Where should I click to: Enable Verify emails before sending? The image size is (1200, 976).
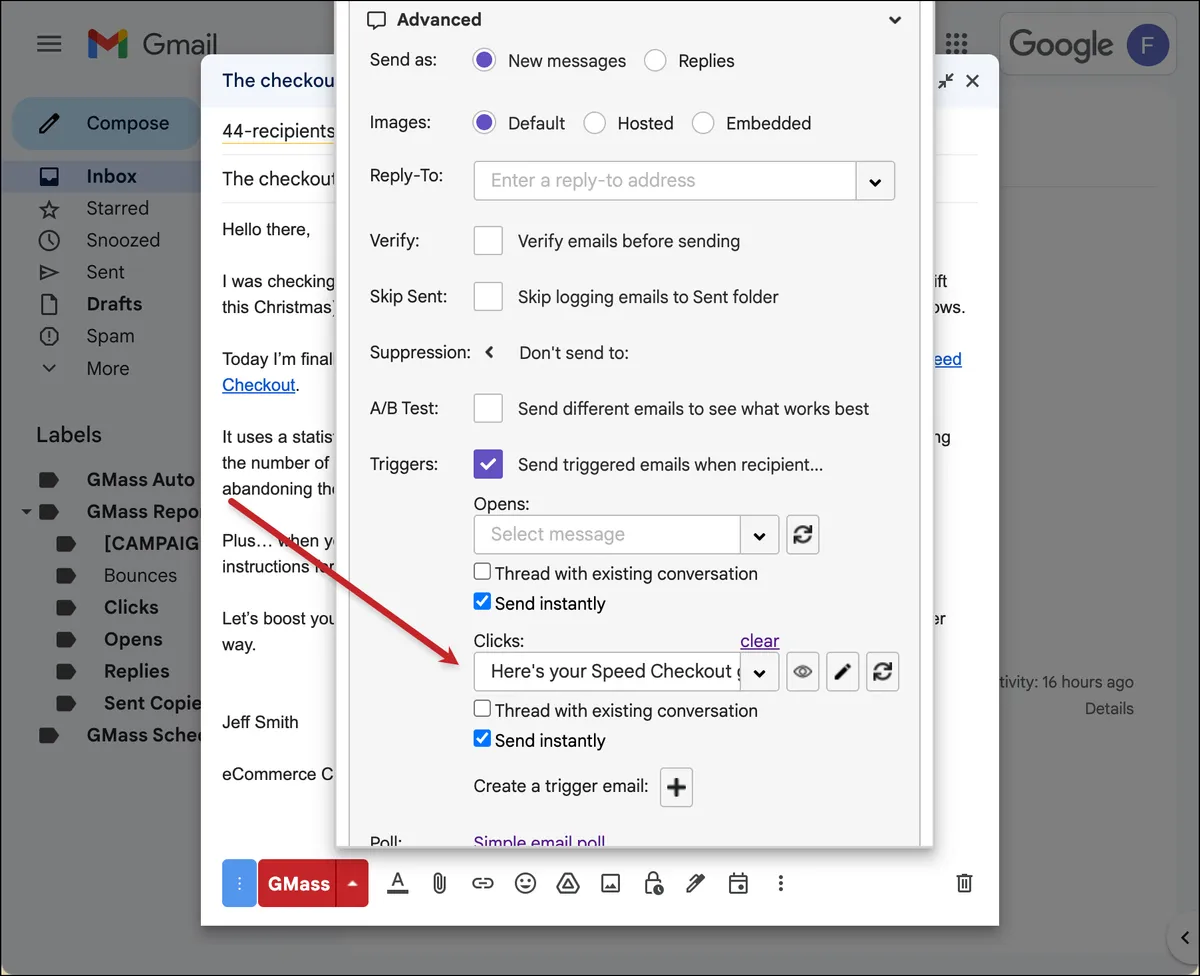click(488, 240)
